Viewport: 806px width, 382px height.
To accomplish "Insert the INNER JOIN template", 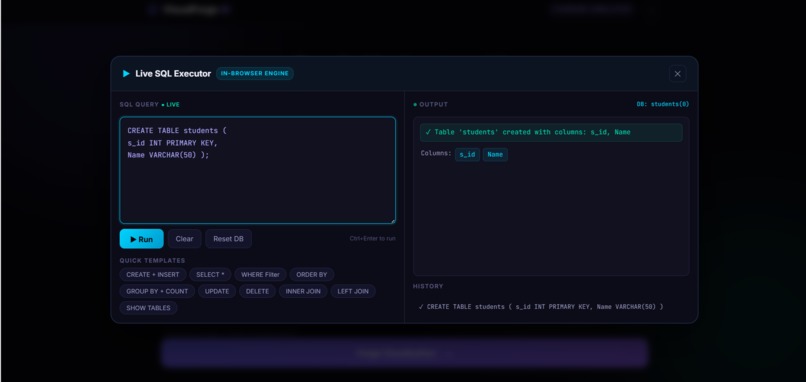I will point(303,292).
